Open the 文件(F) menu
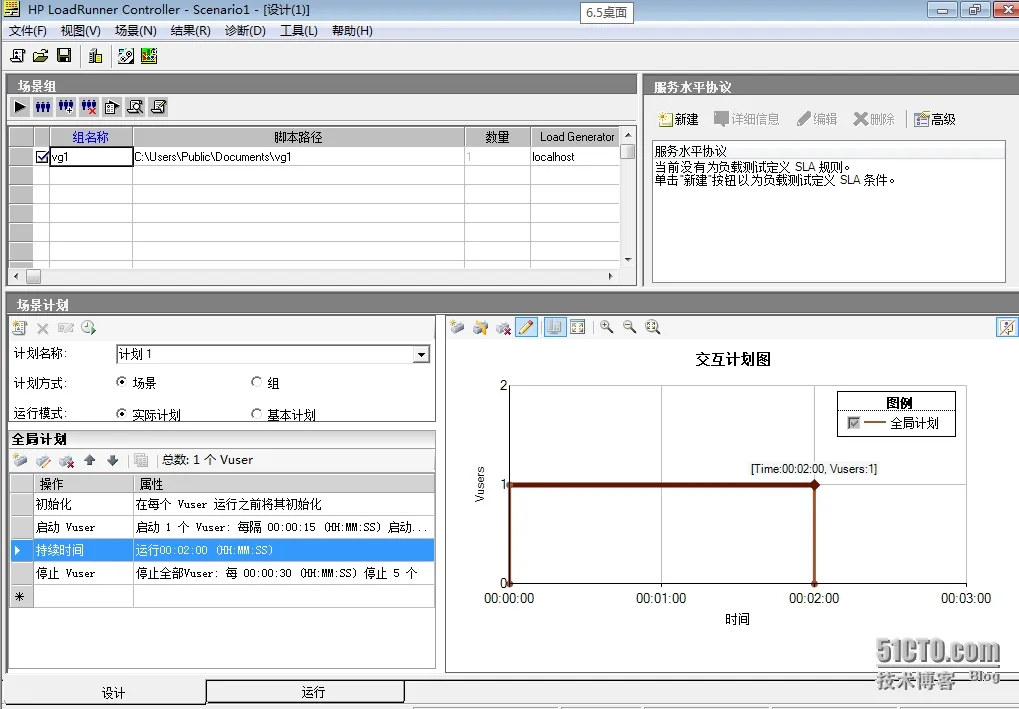The height and width of the screenshot is (709, 1019). click(x=27, y=31)
